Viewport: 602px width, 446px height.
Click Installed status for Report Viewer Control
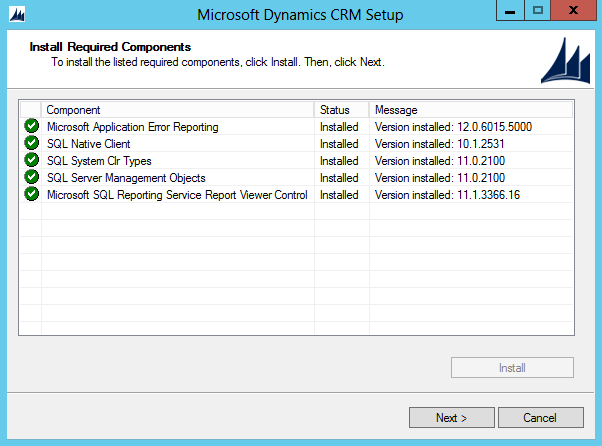point(339,195)
